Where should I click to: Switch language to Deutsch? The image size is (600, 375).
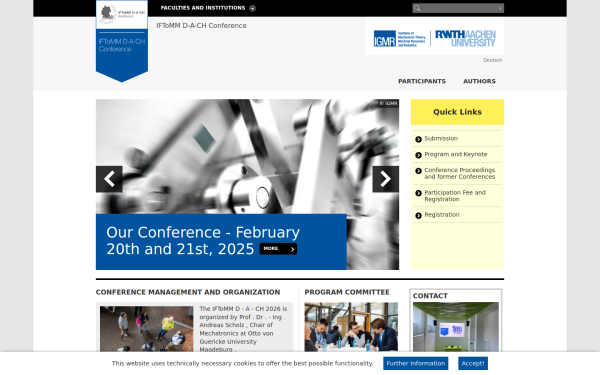tap(492, 60)
